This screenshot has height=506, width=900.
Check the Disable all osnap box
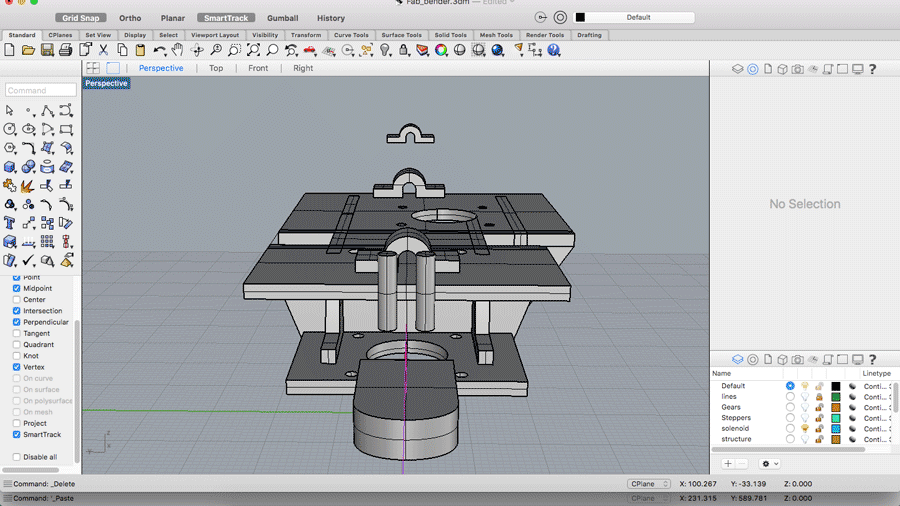point(17,457)
